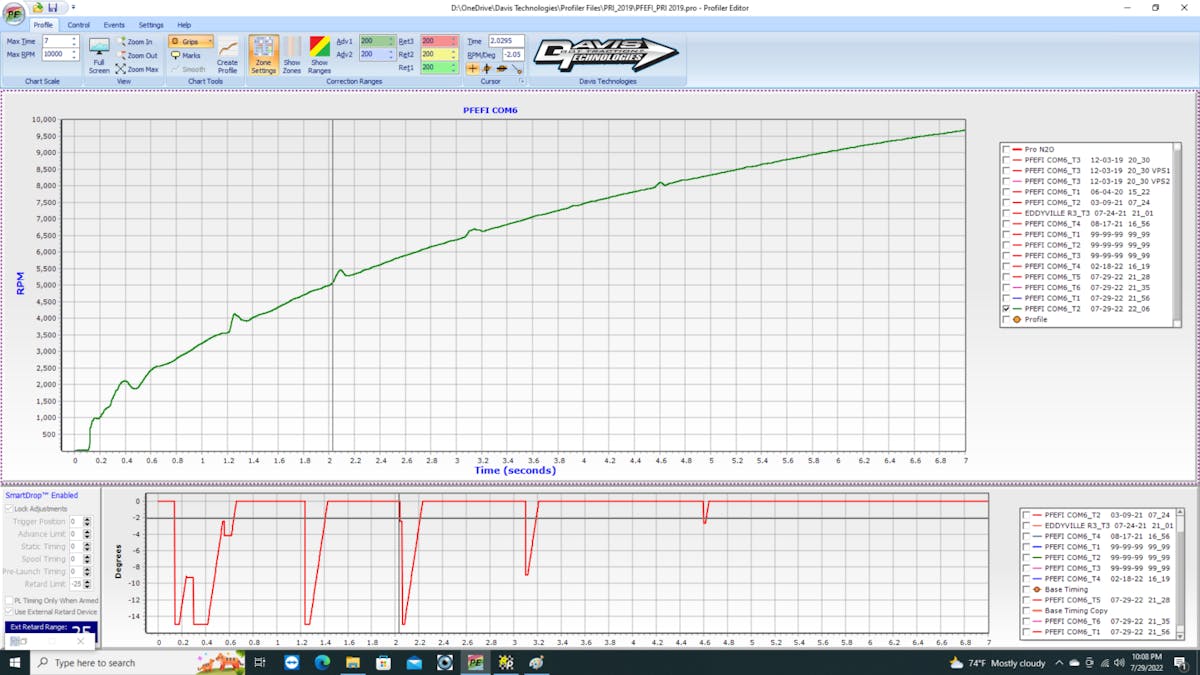Uncheck PFEFI COM6_T2 07-29-22 22_06 trace

click(1006, 309)
